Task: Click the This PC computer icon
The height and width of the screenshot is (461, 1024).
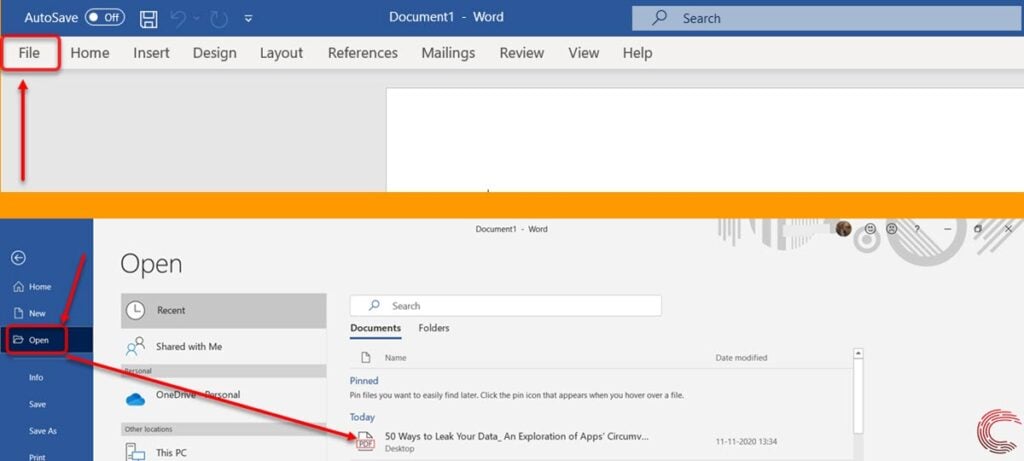Action: click(x=135, y=452)
